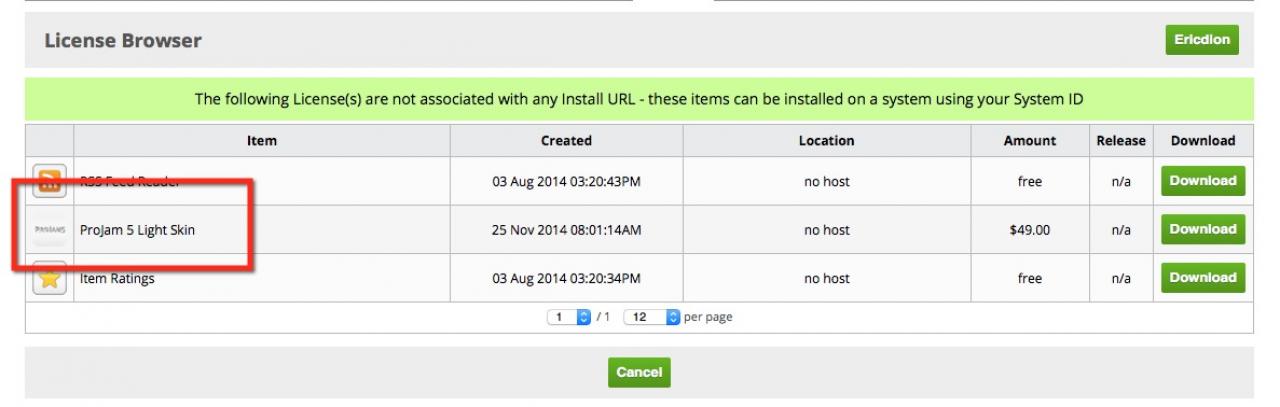
Task: Click the Location column header
Action: pyautogui.click(x=826, y=141)
